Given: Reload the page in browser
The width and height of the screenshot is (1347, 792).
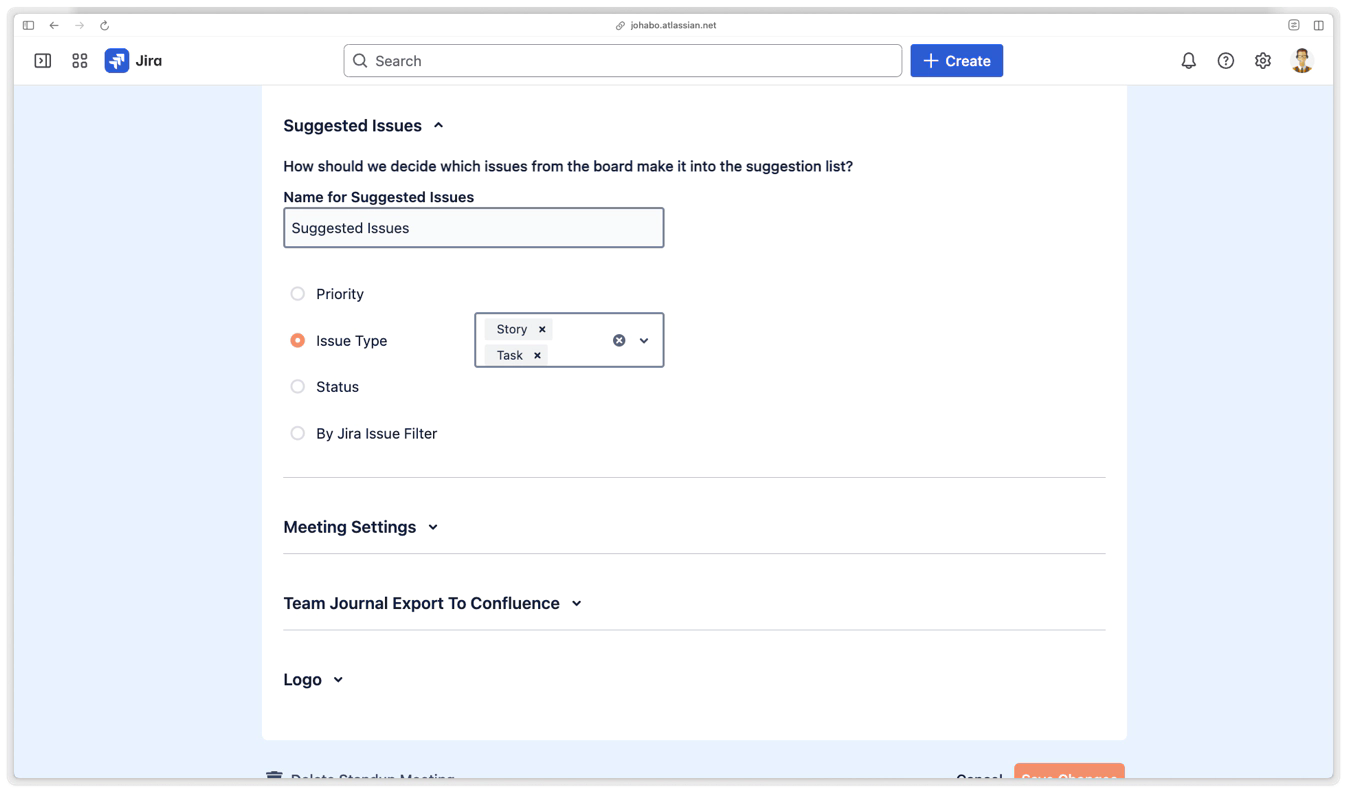Looking at the screenshot, I should pyautogui.click(x=104, y=25).
